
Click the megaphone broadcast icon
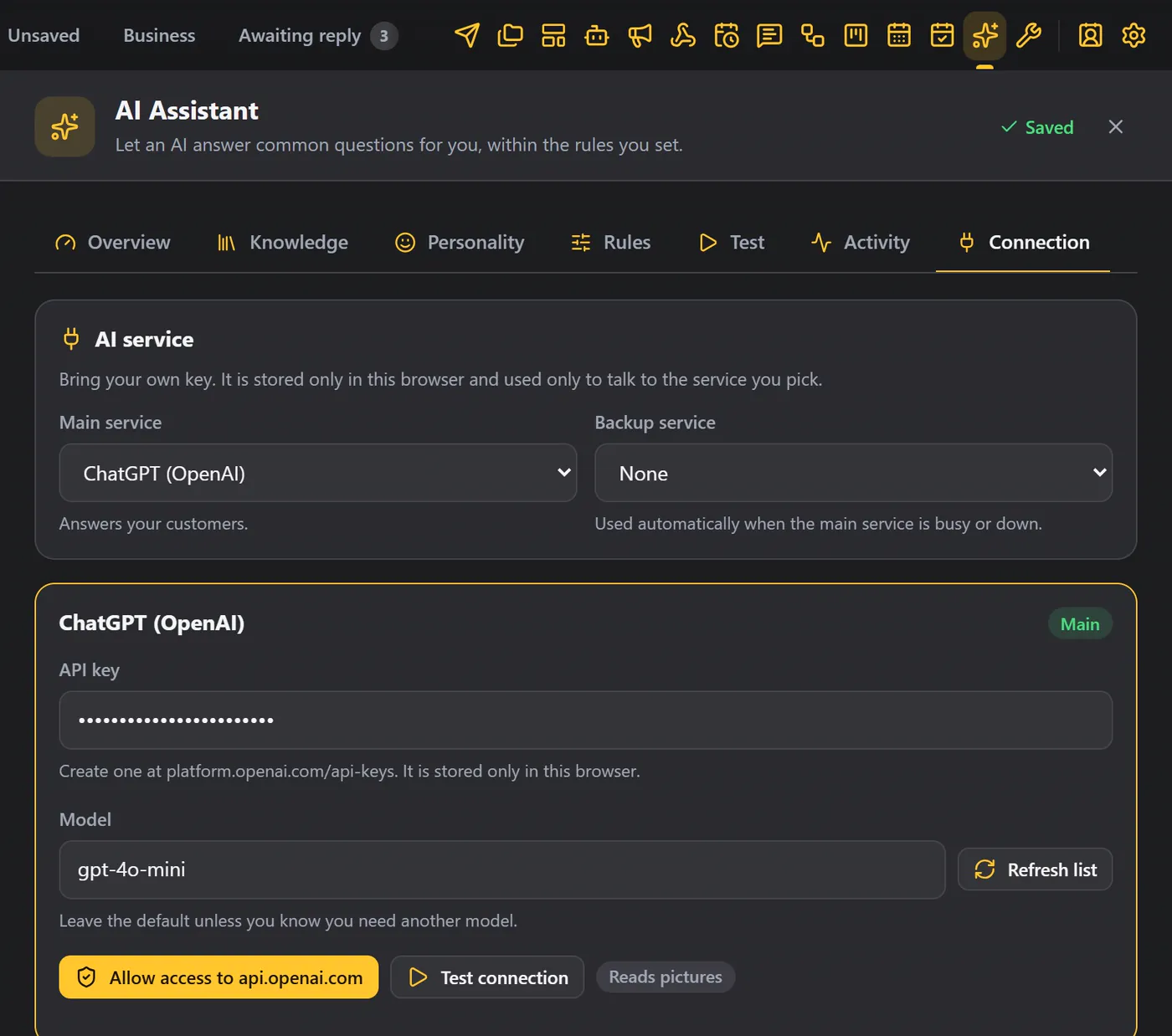pyautogui.click(x=640, y=35)
